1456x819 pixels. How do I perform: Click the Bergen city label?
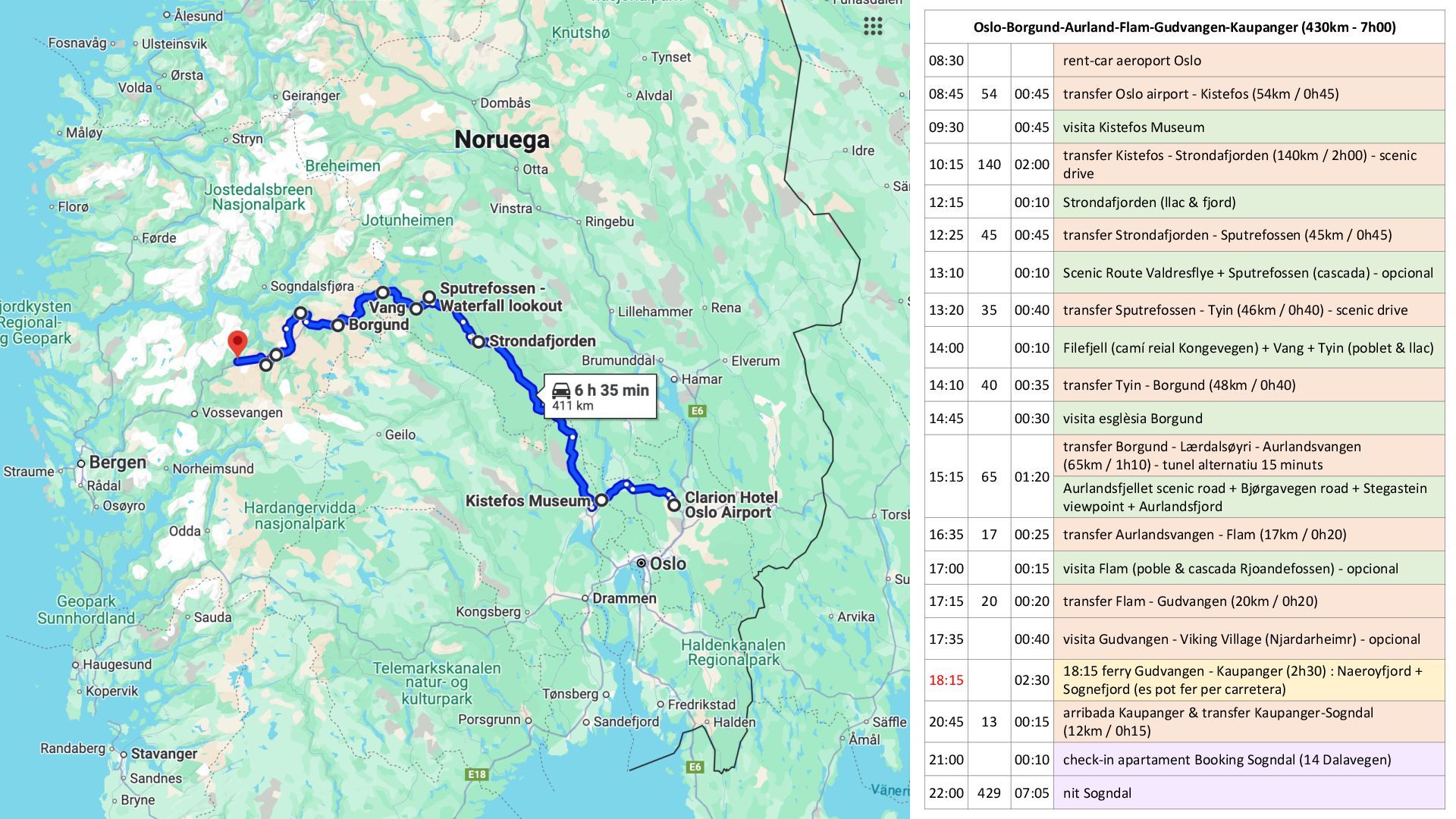tap(118, 463)
